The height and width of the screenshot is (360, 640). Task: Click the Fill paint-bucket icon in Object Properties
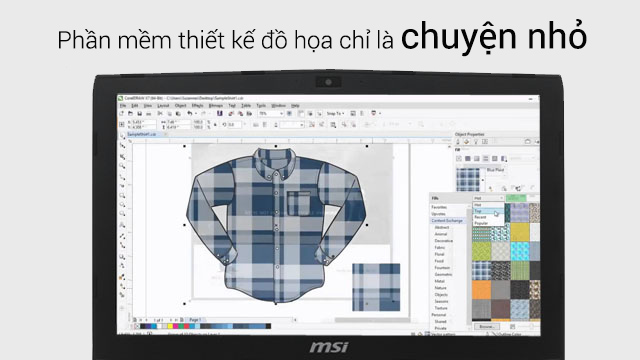[467, 142]
